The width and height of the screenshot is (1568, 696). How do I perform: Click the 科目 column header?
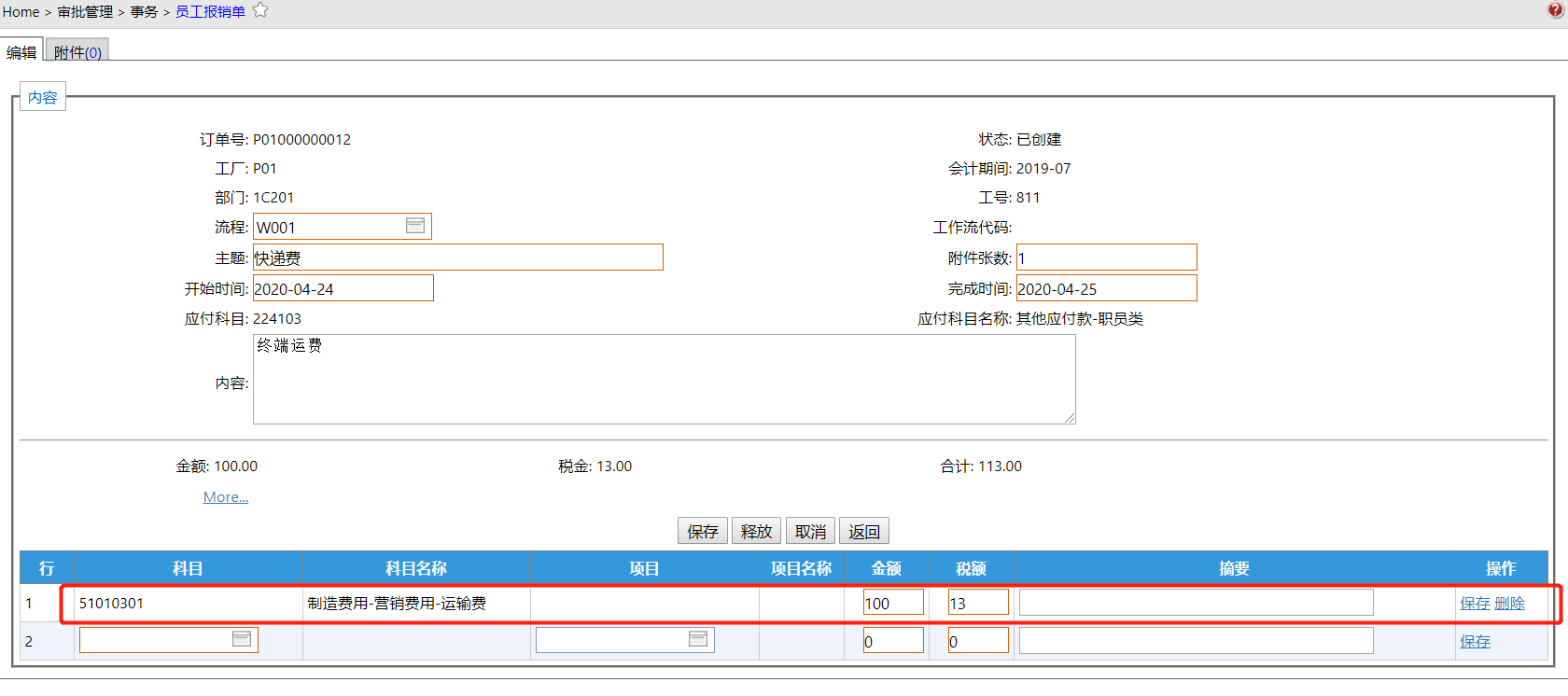[188, 568]
